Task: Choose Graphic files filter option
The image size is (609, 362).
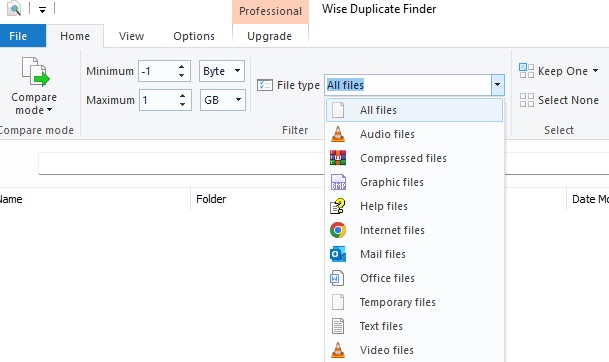Action: pos(414,182)
